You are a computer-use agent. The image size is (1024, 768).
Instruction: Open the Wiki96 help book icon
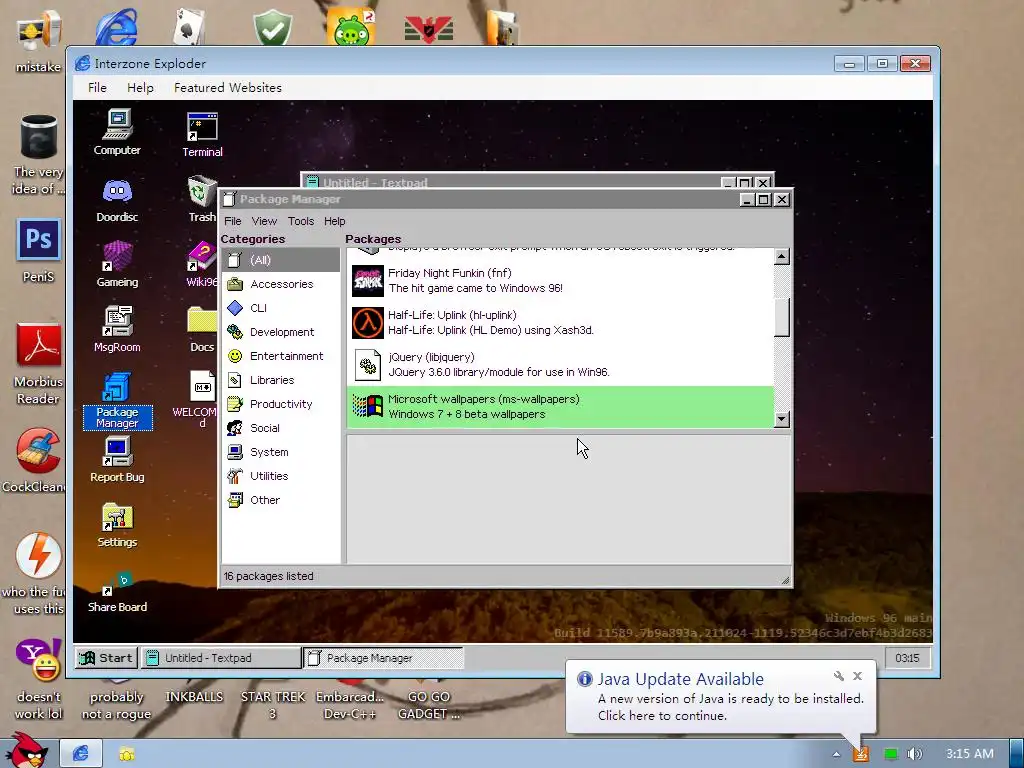202,264
